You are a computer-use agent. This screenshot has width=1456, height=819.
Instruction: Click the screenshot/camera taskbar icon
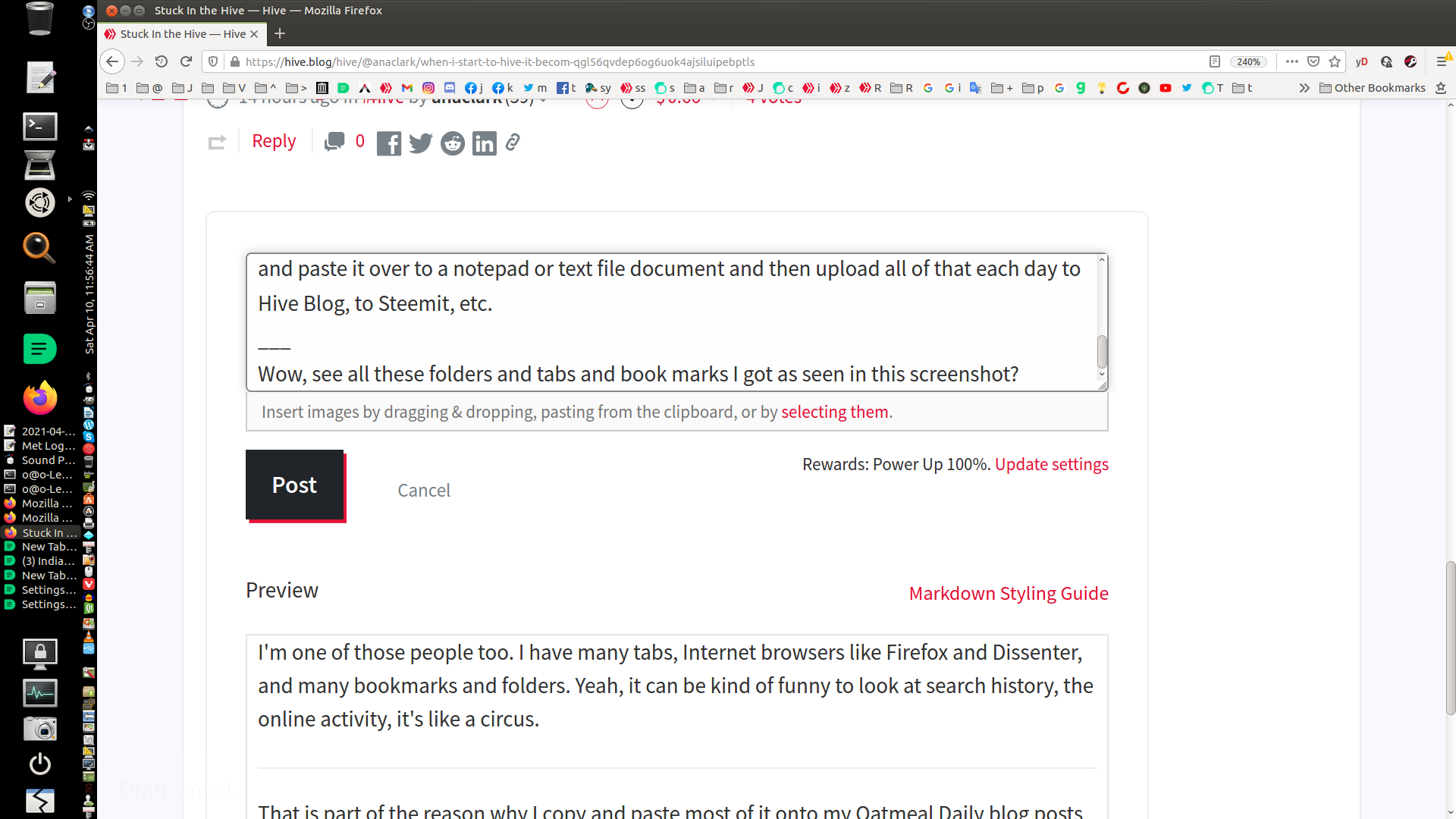click(x=40, y=728)
